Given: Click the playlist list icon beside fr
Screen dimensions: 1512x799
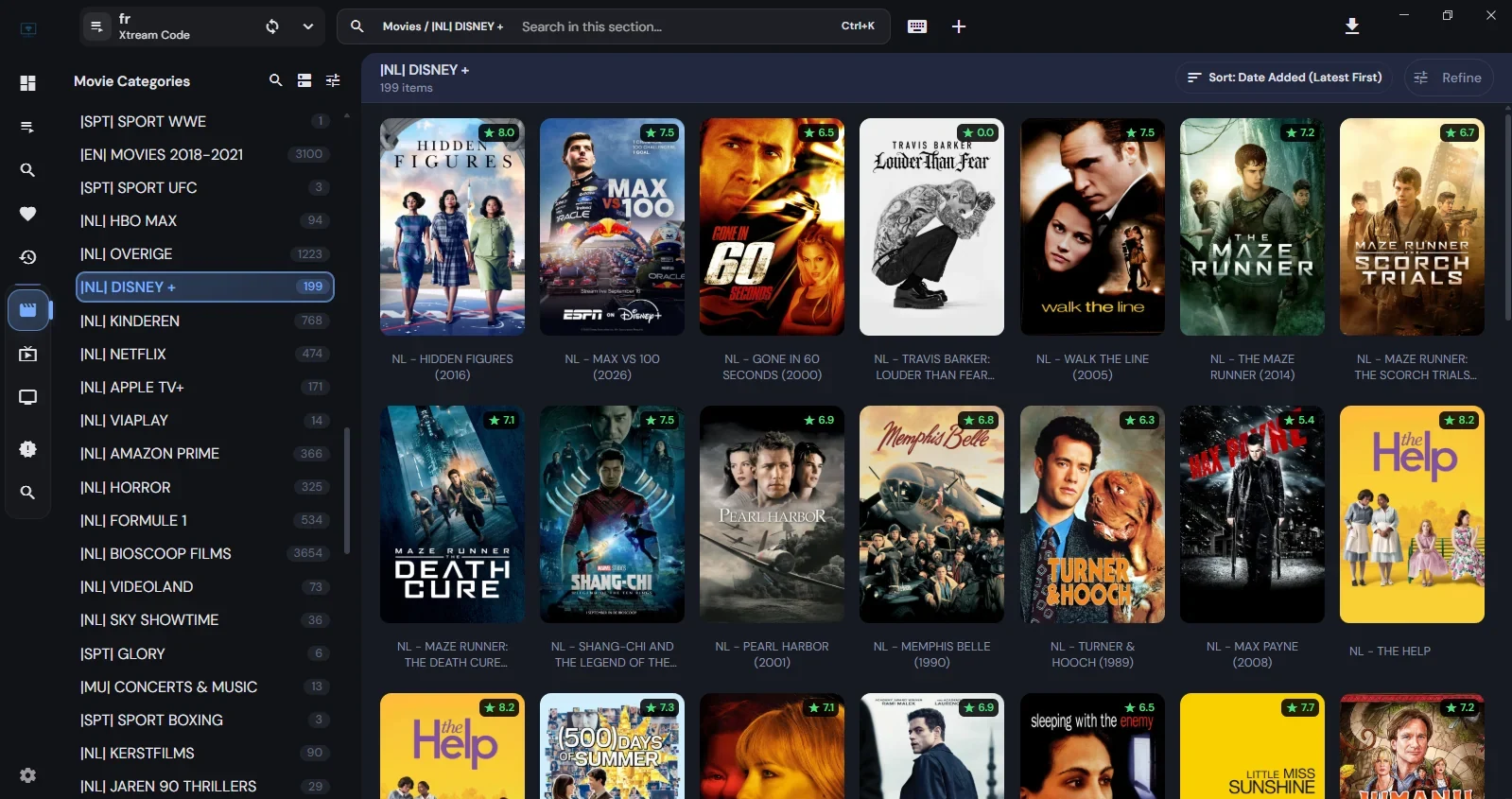Looking at the screenshot, I should point(96,26).
